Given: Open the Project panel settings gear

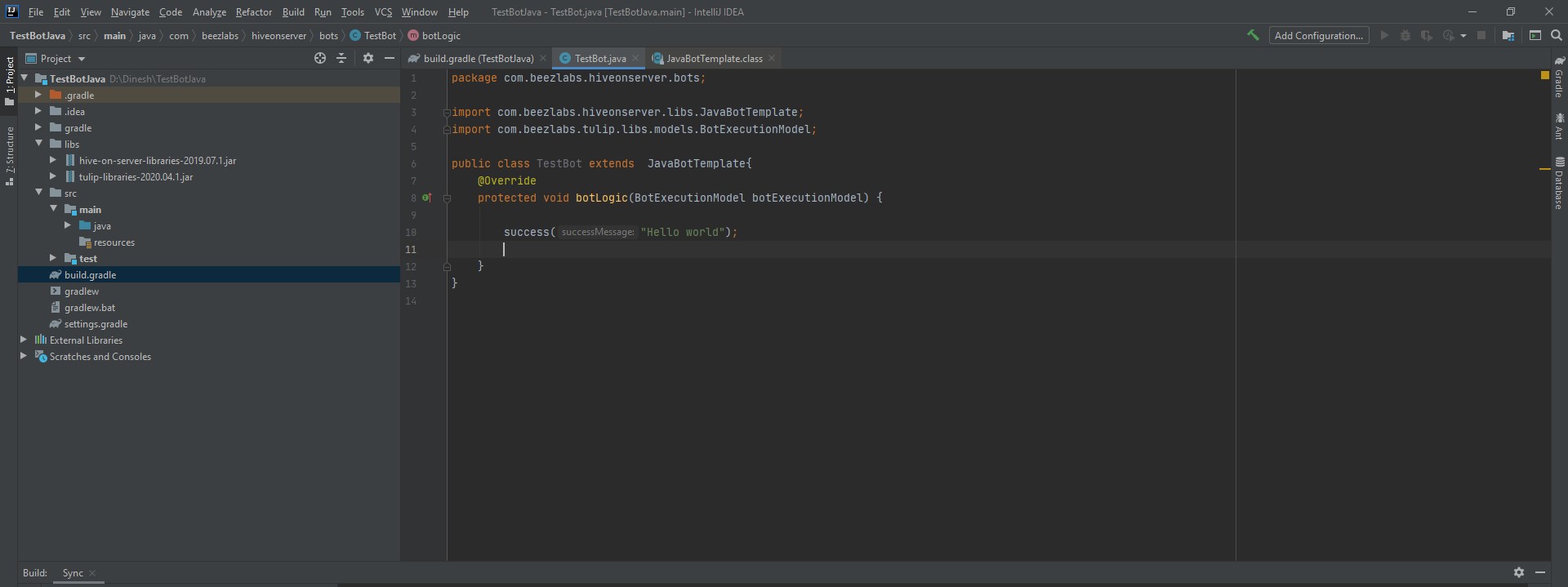Looking at the screenshot, I should click(368, 58).
